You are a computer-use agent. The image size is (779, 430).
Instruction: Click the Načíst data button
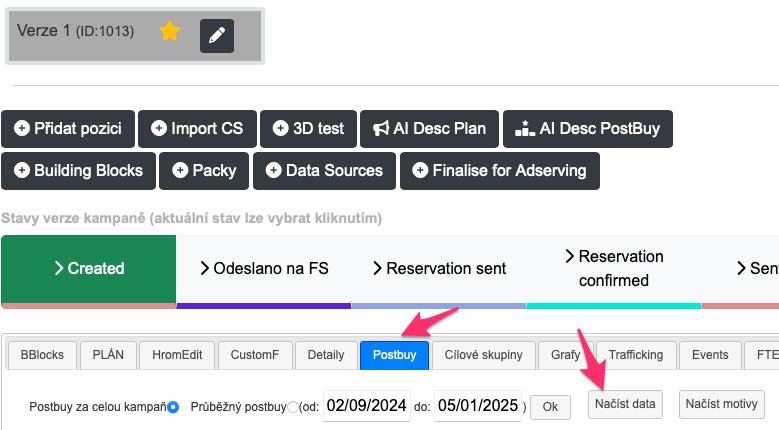point(625,404)
